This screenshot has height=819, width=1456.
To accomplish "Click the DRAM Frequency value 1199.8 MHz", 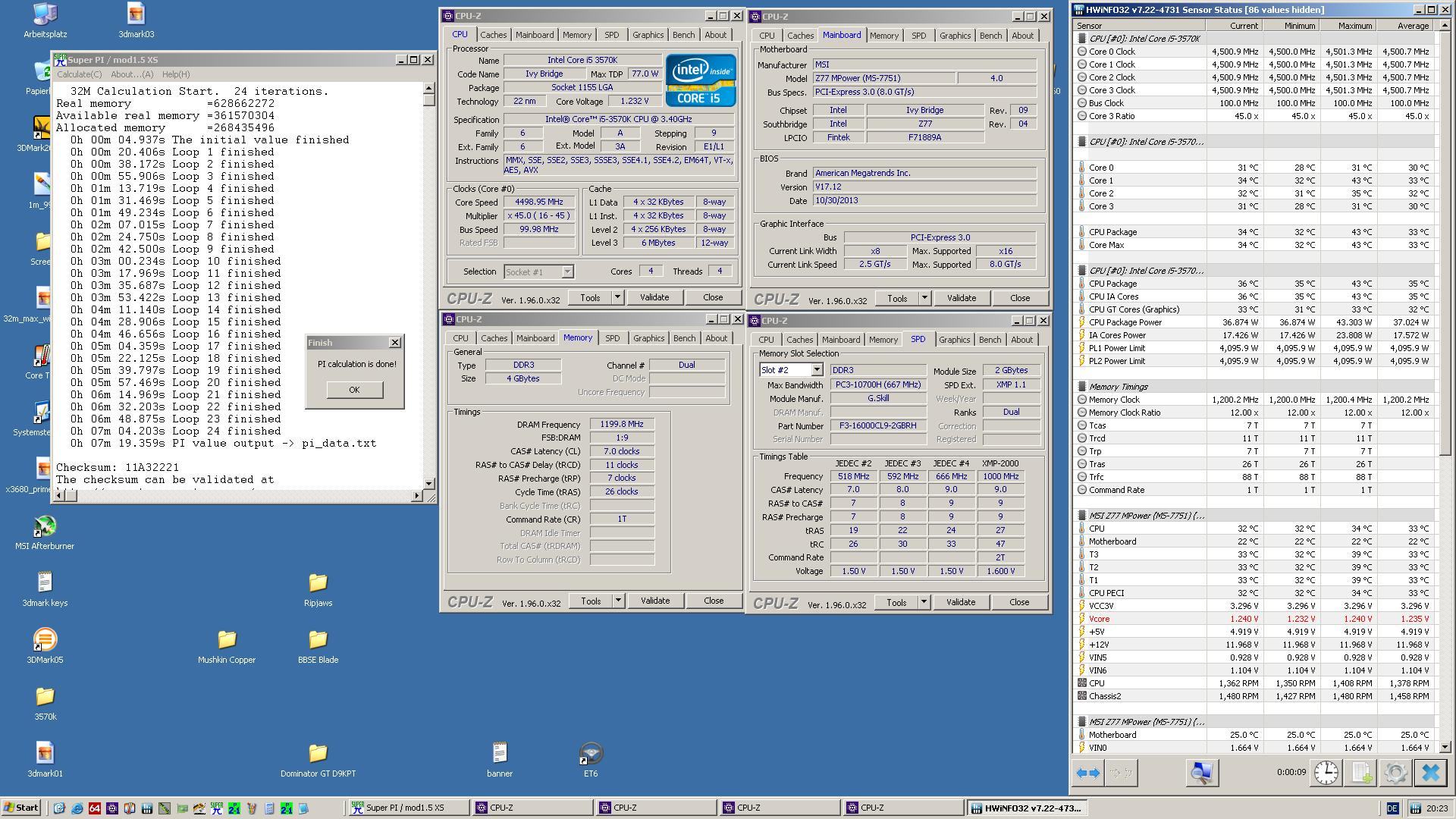I will pos(622,425).
